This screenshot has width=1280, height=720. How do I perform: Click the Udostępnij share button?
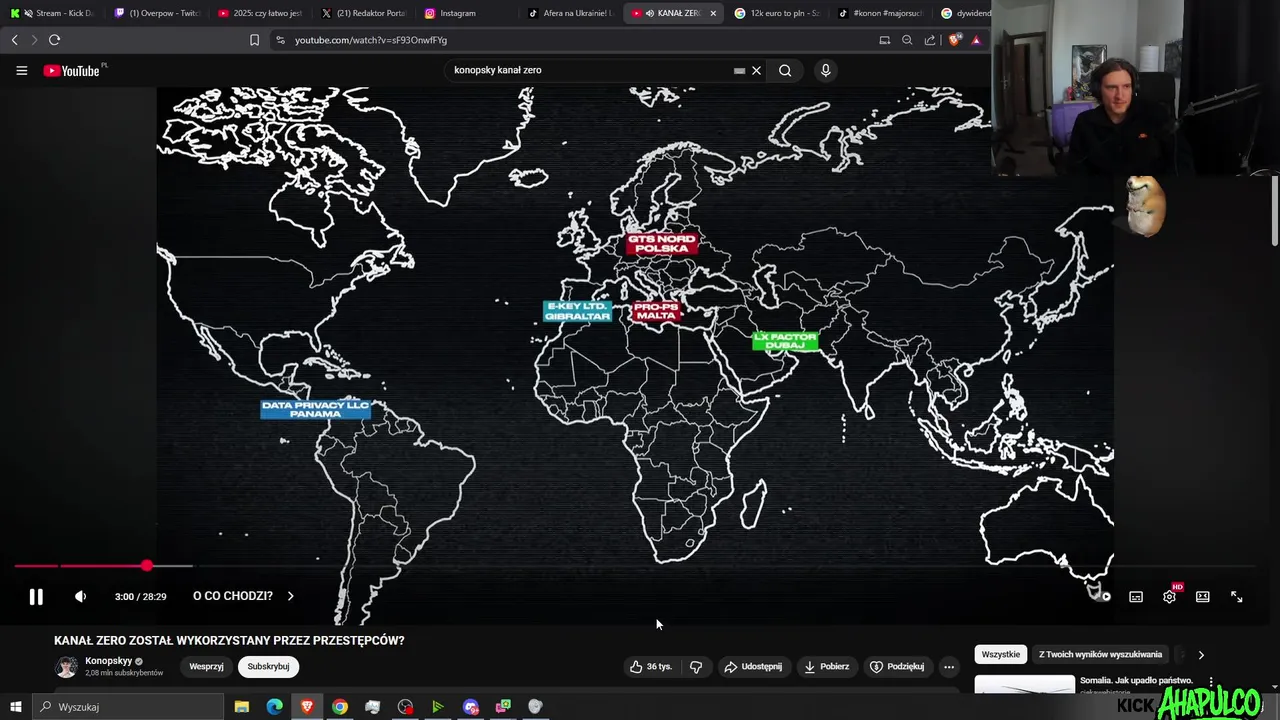[753, 666]
